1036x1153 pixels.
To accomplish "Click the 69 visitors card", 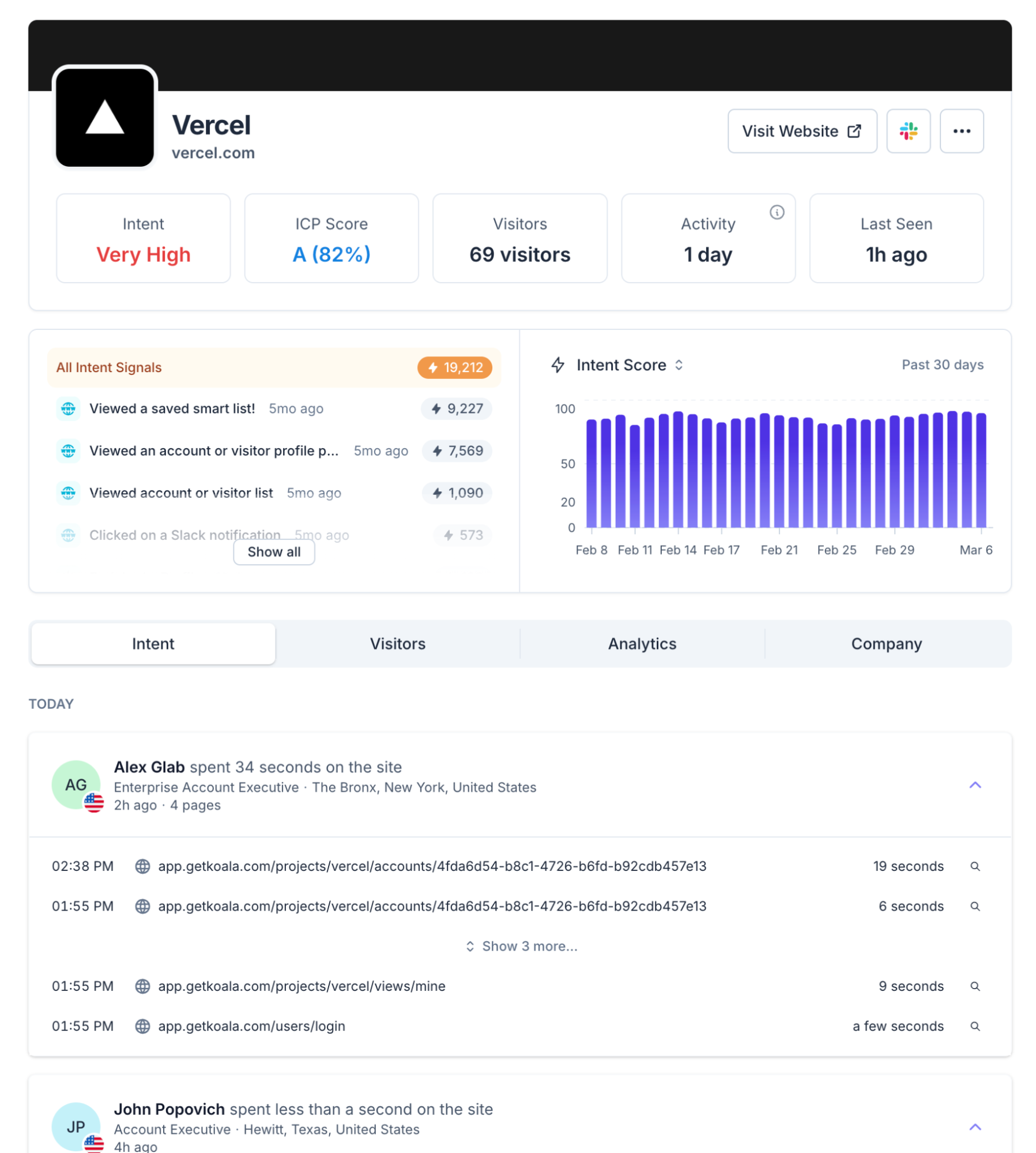I will coord(519,238).
